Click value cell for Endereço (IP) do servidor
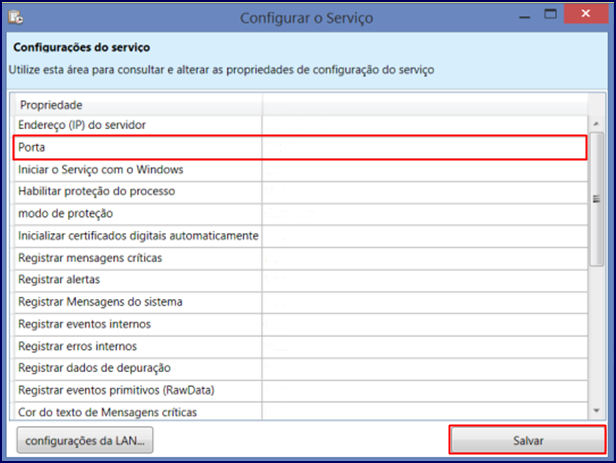616x463 pixels. click(x=425, y=125)
